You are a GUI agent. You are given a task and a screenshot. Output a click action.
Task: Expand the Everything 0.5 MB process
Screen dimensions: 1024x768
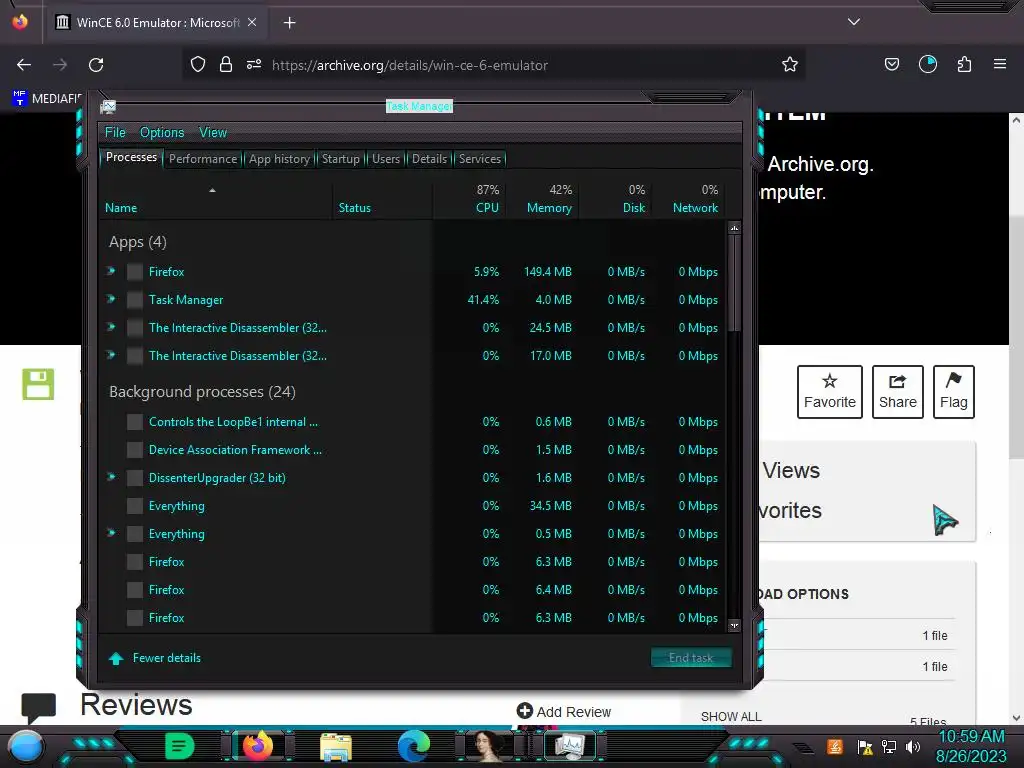(111, 533)
